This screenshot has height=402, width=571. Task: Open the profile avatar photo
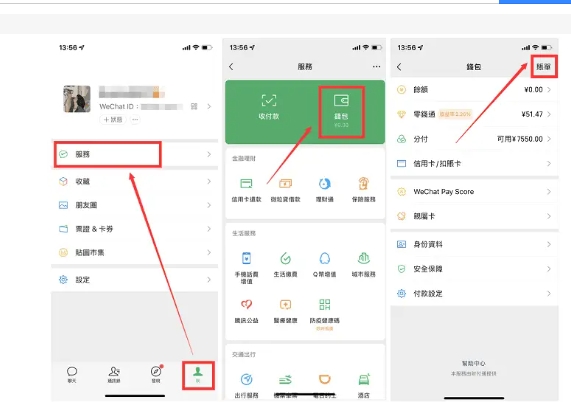[77, 99]
